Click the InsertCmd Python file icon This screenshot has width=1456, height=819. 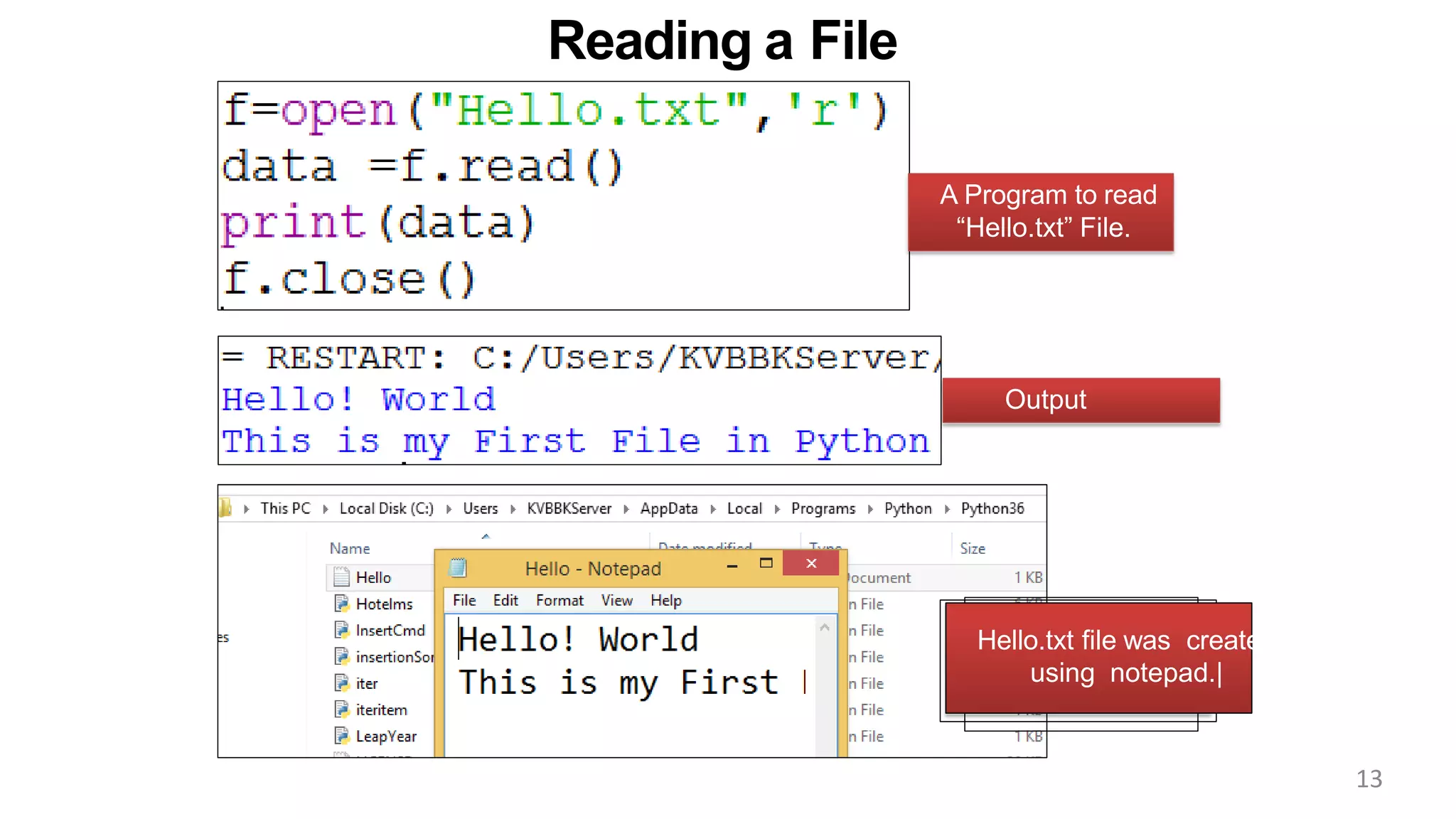point(342,630)
